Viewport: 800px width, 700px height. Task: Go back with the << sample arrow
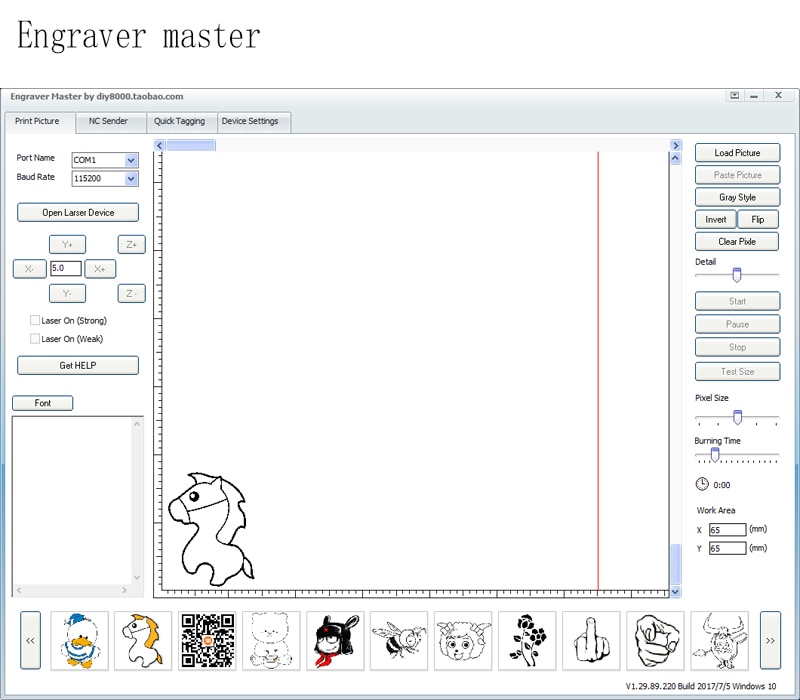pyautogui.click(x=30, y=640)
